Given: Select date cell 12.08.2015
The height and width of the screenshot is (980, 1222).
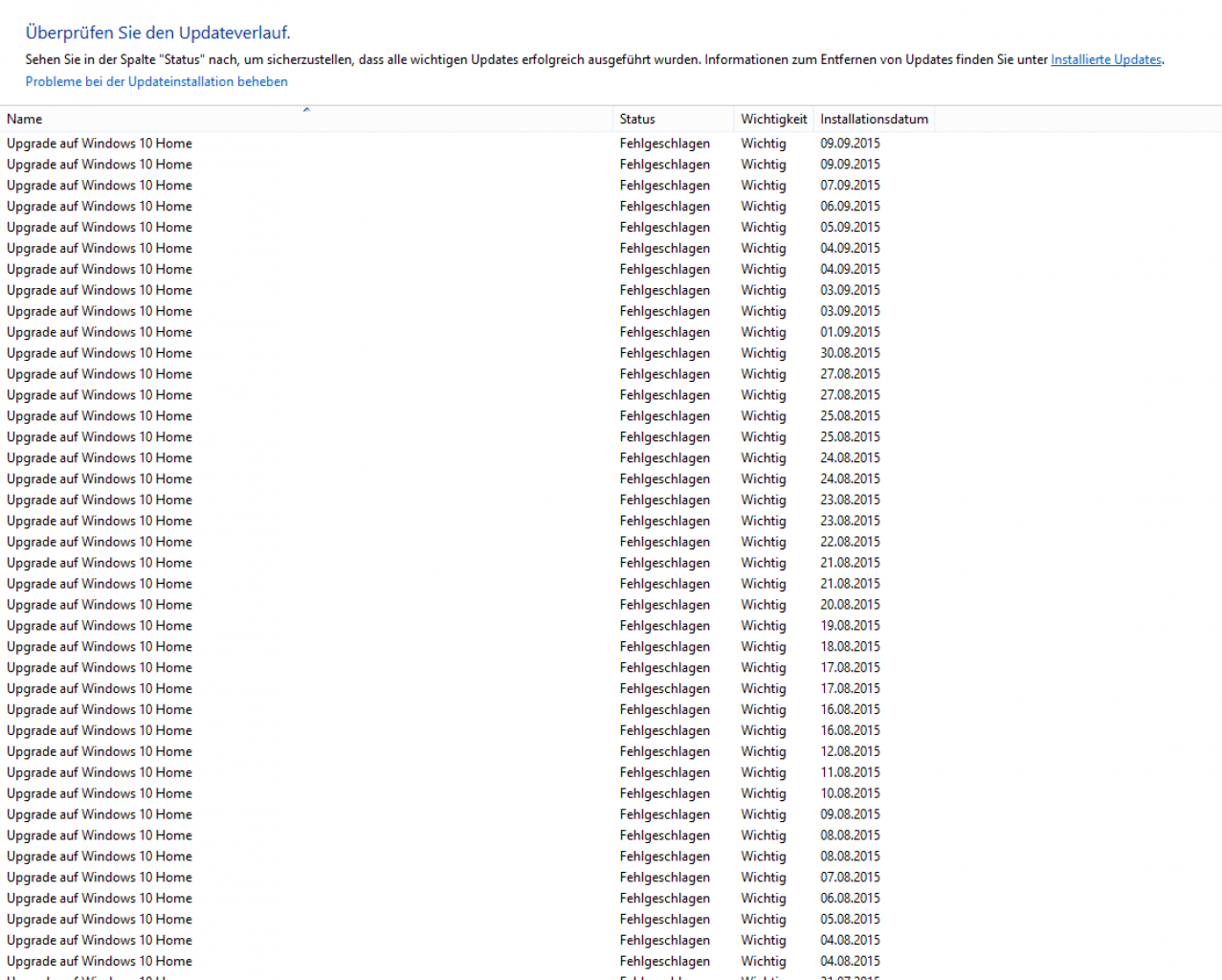Looking at the screenshot, I should click(850, 751).
